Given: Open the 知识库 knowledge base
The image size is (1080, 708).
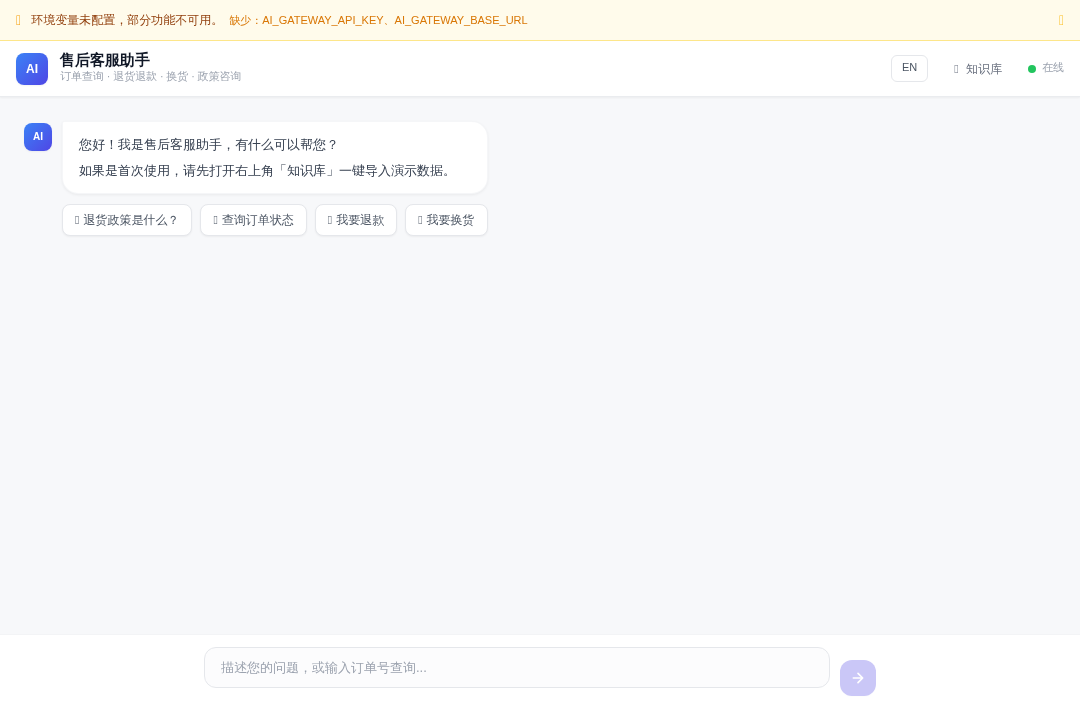Looking at the screenshot, I should pos(977,69).
